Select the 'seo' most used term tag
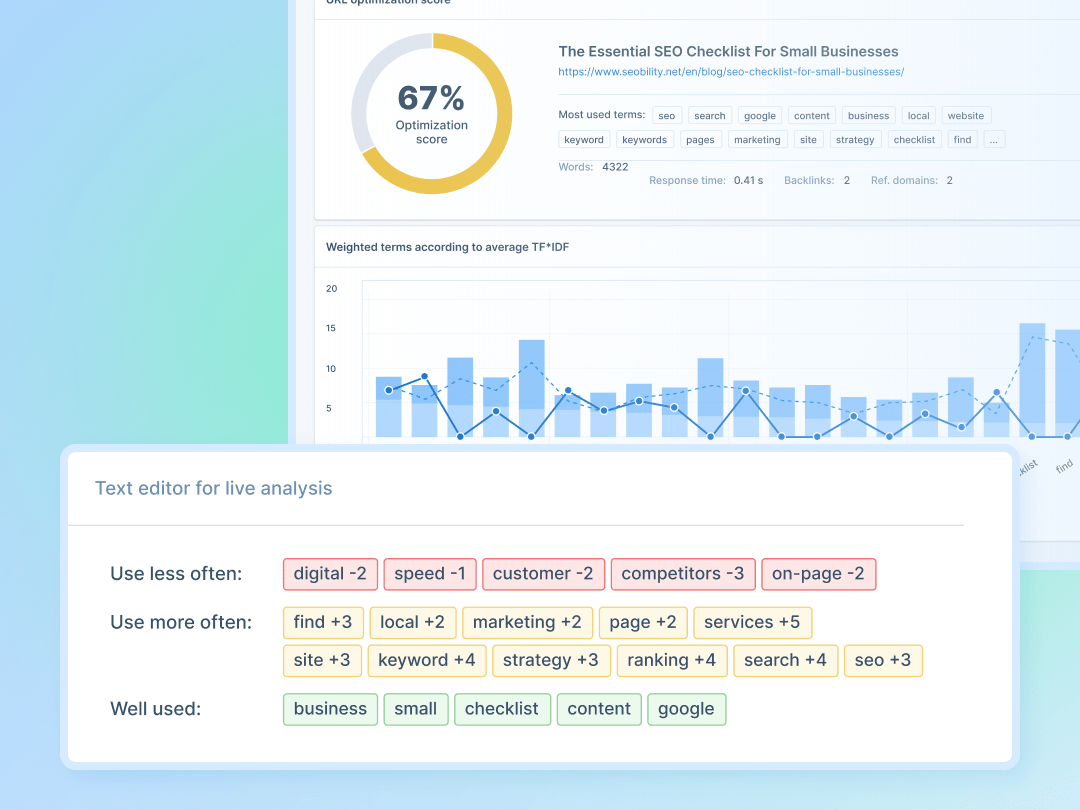 coord(667,116)
